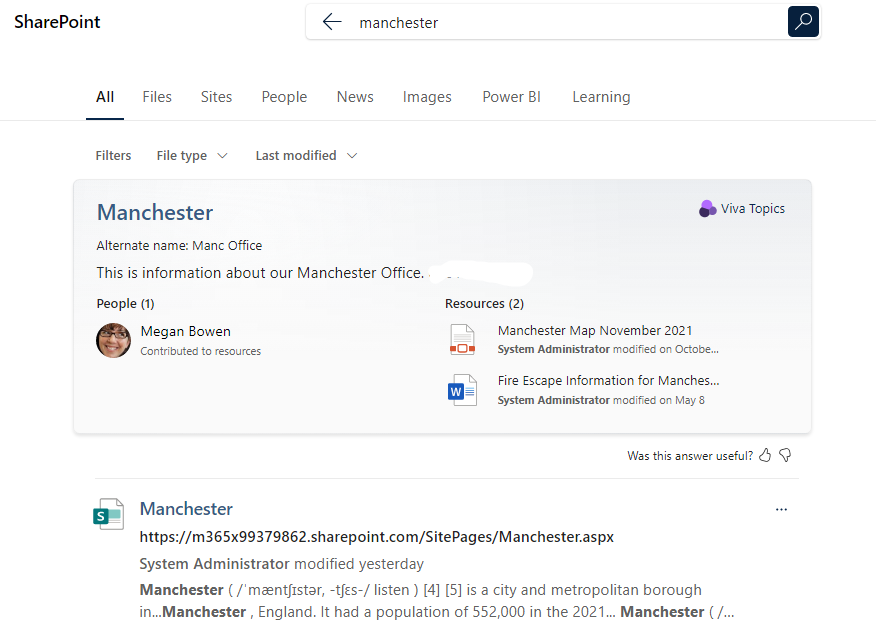Switch to the Files tab
The image size is (876, 638).
[157, 97]
